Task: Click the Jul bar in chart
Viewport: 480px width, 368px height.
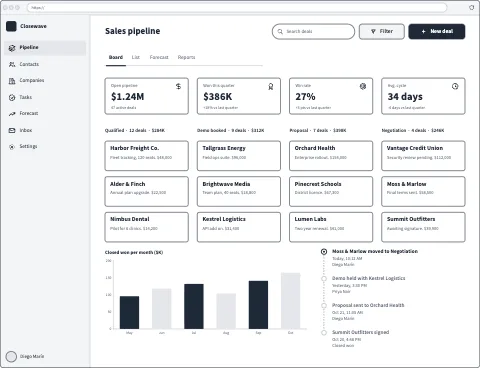Action: [x=194, y=307]
